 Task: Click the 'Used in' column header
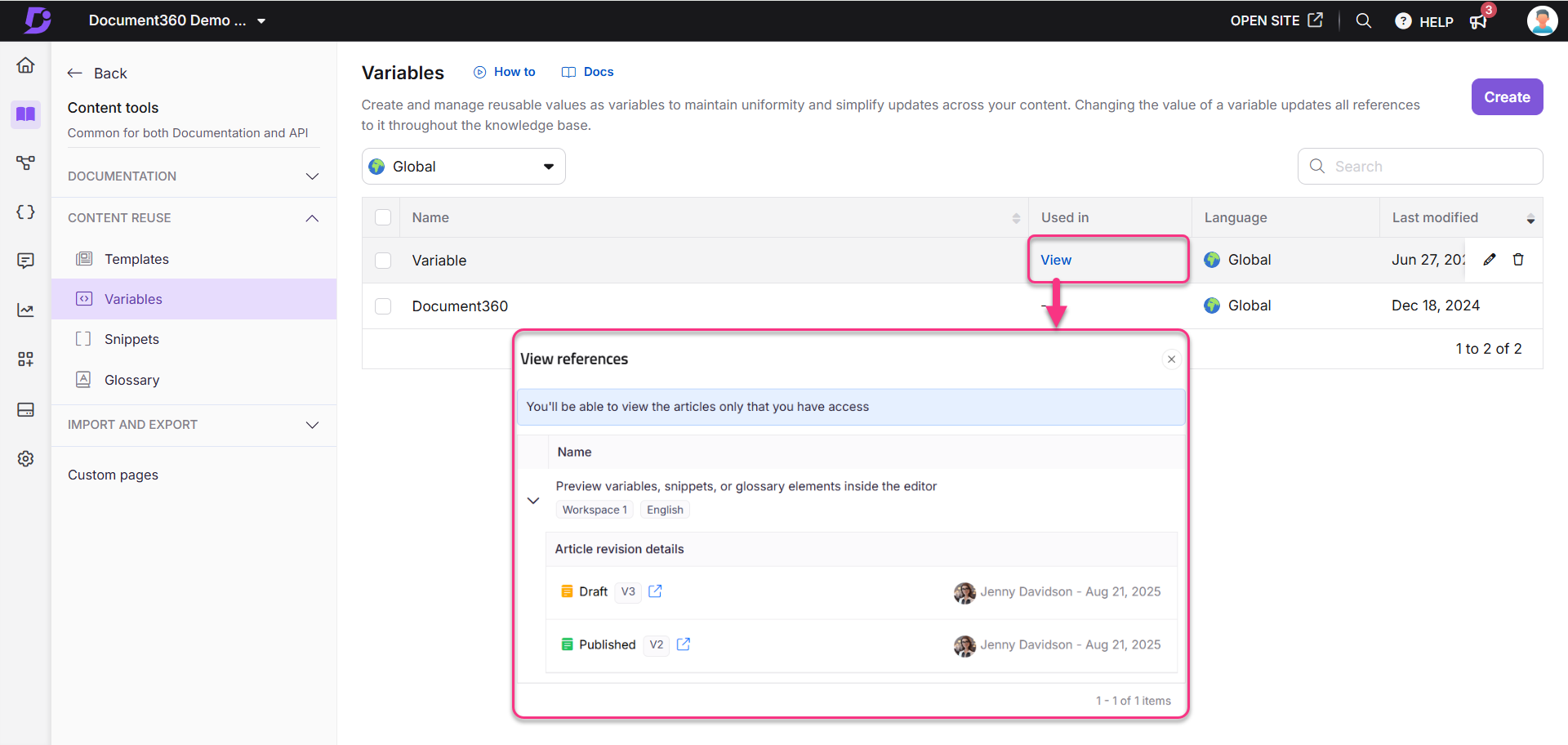tap(1065, 218)
